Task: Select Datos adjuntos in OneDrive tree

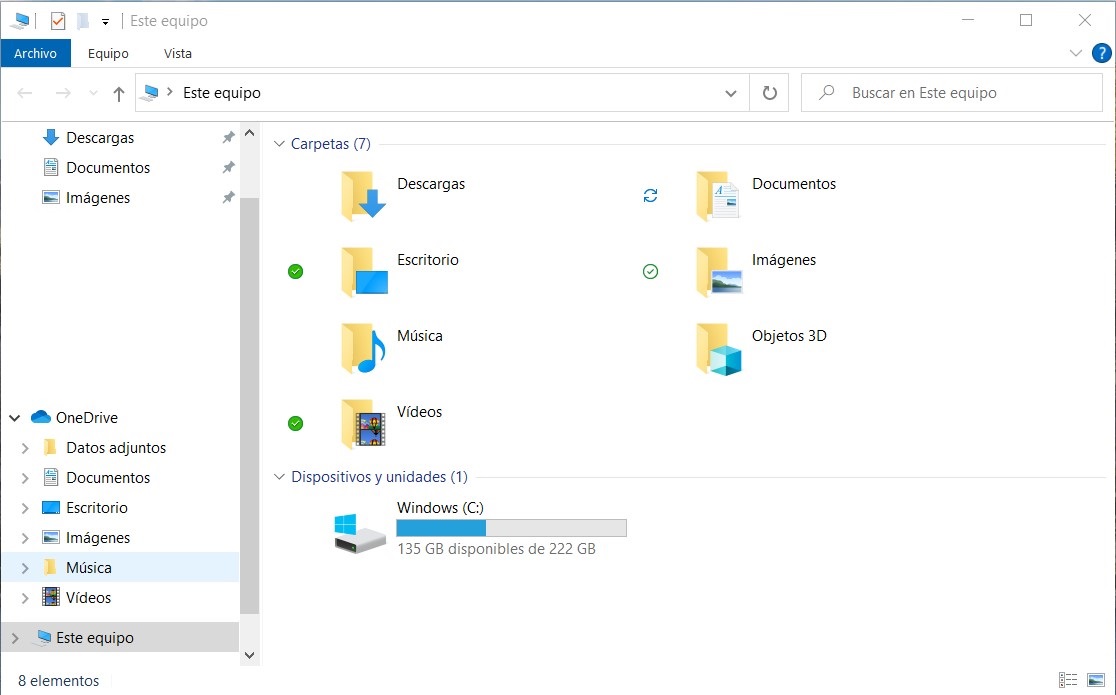Action: [x=116, y=448]
